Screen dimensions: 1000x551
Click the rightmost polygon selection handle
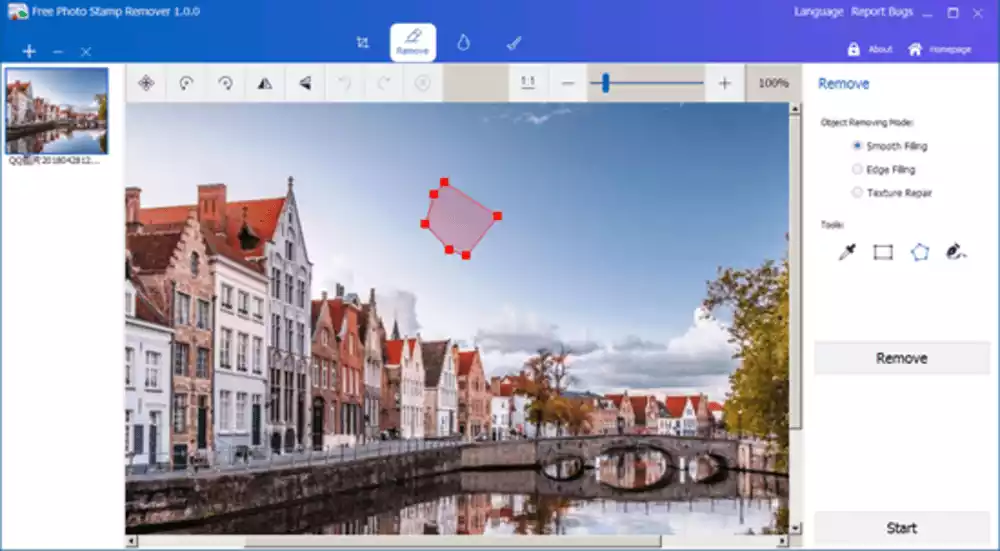[x=497, y=216]
